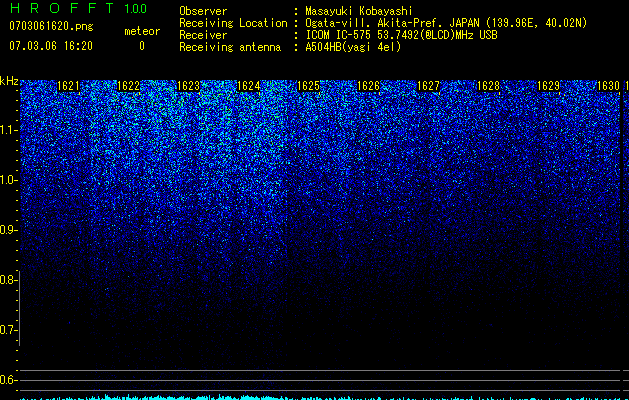The height and width of the screenshot is (400, 629).
Task: Click the 1629 time marker
Action: pos(548,86)
